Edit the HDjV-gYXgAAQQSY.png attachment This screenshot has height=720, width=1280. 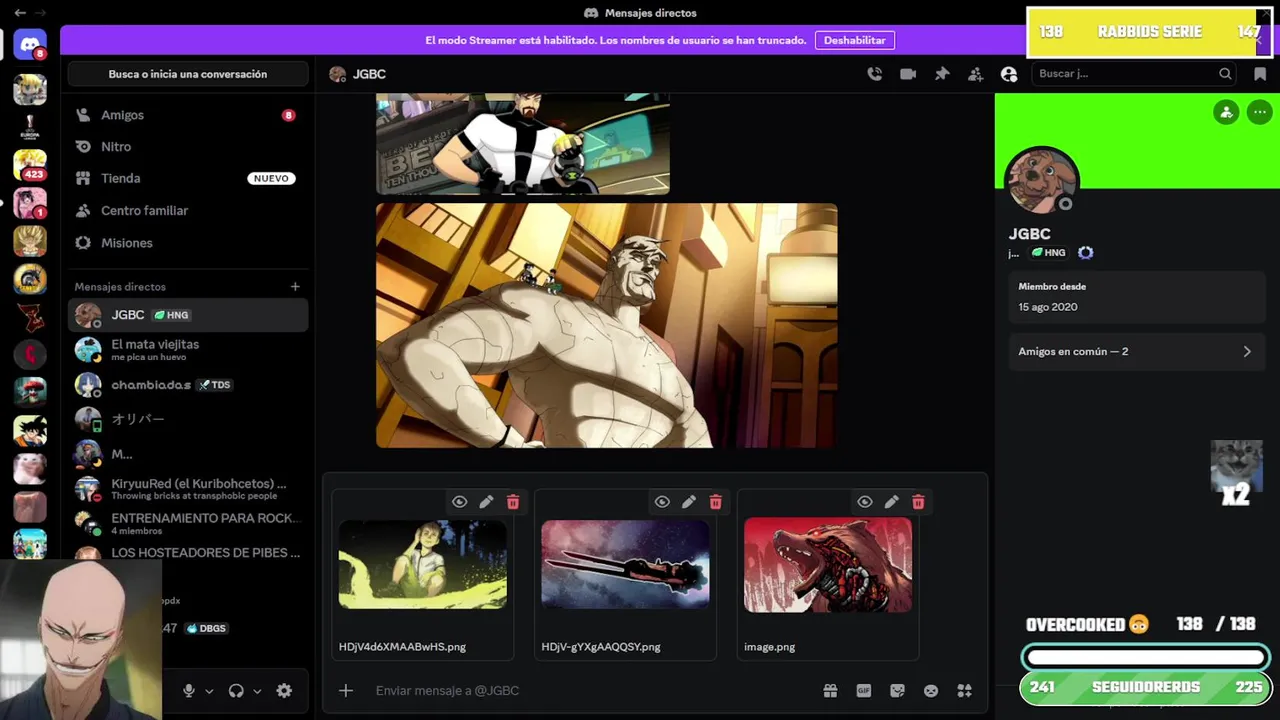click(x=689, y=502)
